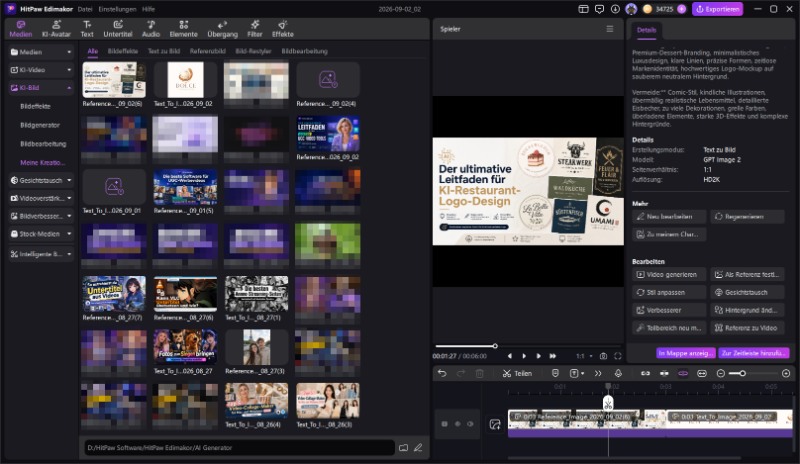Open folder icon next to path field
Screen dimensions: 800x464
[404, 448]
